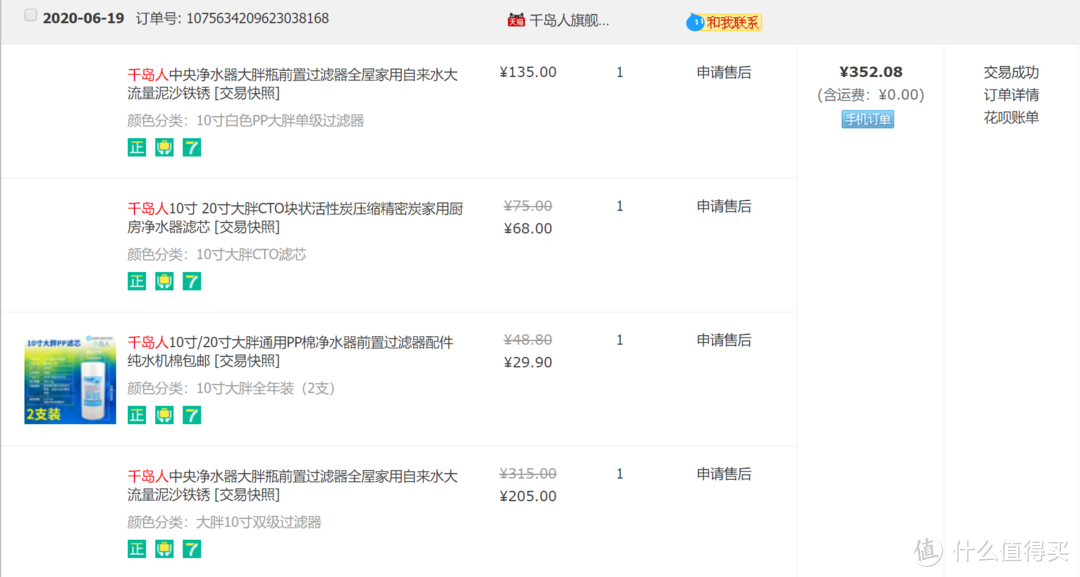
Task: Click the Tmall logo icon beside the shop name
Action: pyautogui.click(x=516, y=19)
